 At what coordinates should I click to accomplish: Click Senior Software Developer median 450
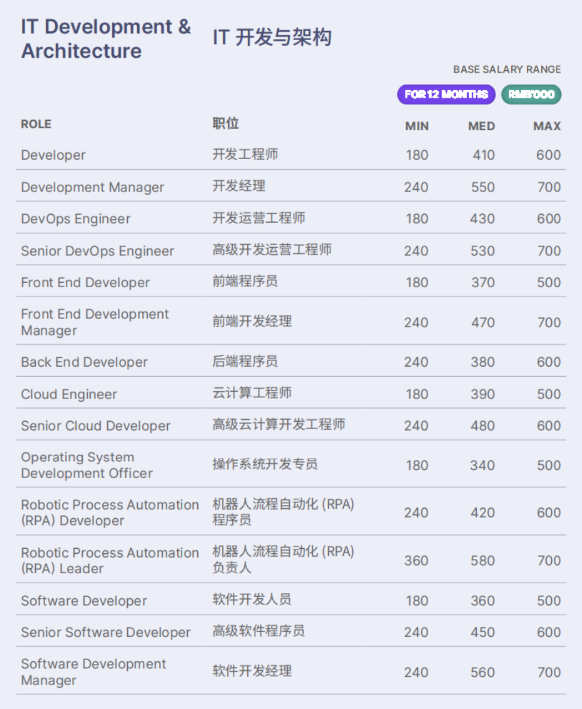(x=483, y=633)
